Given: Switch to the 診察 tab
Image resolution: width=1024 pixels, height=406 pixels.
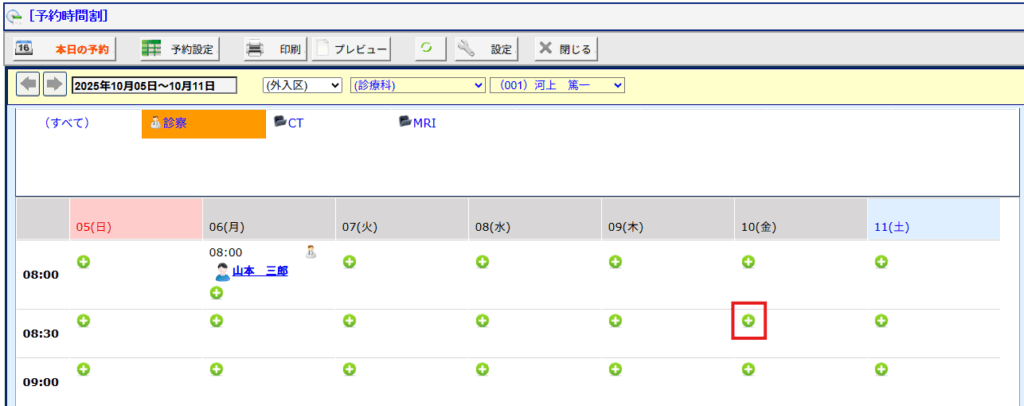Looking at the screenshot, I should [x=203, y=124].
